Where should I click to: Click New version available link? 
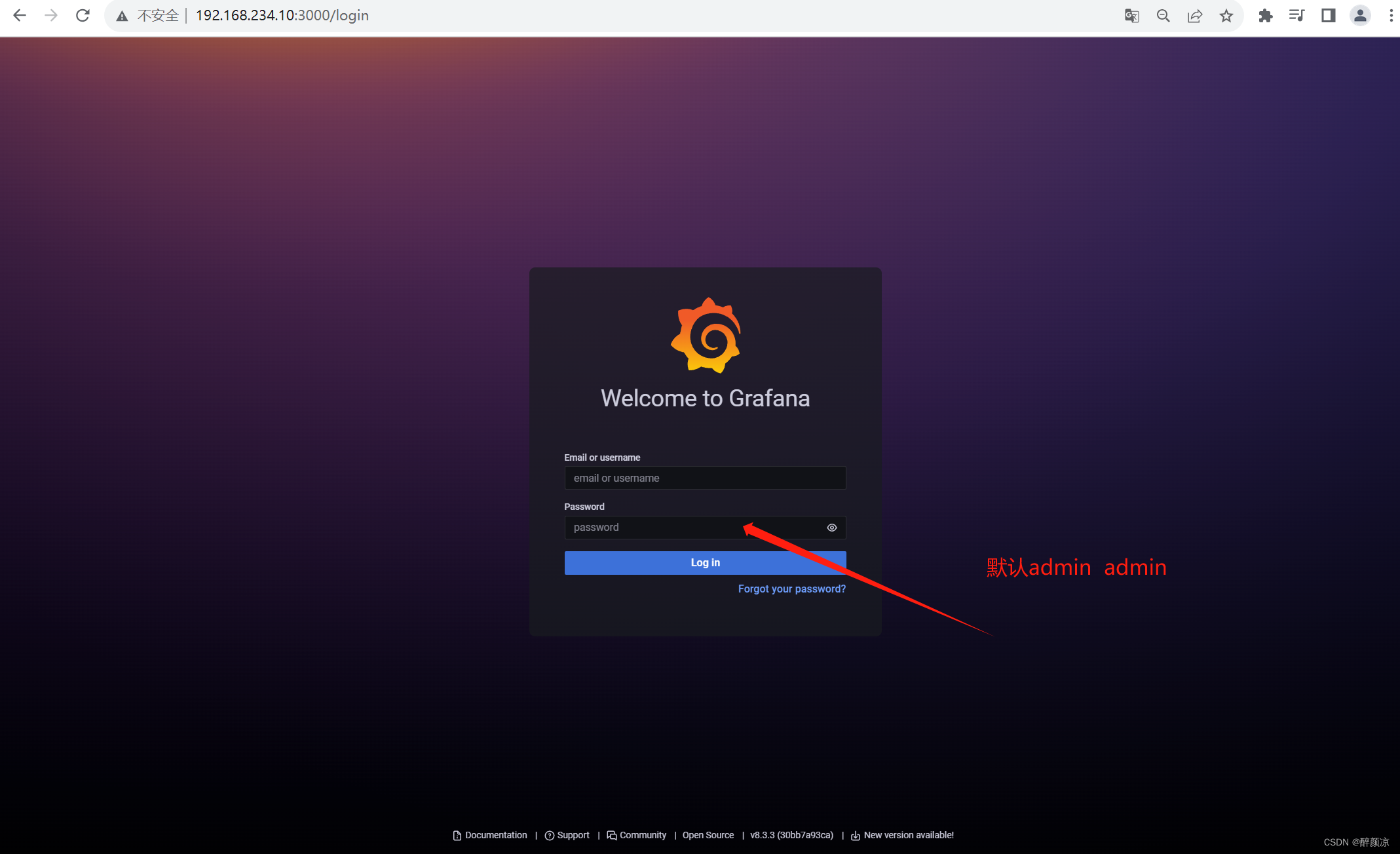[x=902, y=835]
